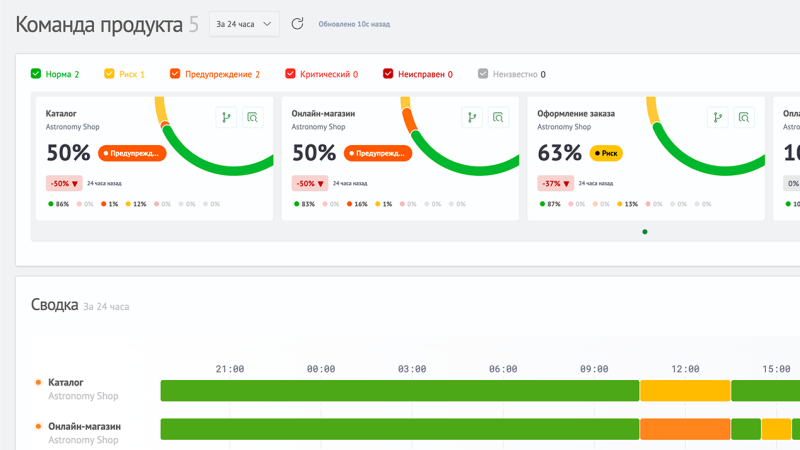
Task: Click the Сводка section heading
Action: click(55, 305)
